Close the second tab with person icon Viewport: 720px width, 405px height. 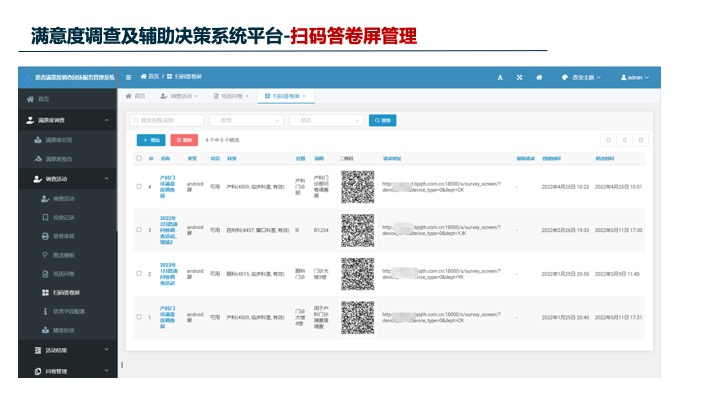(x=196, y=96)
